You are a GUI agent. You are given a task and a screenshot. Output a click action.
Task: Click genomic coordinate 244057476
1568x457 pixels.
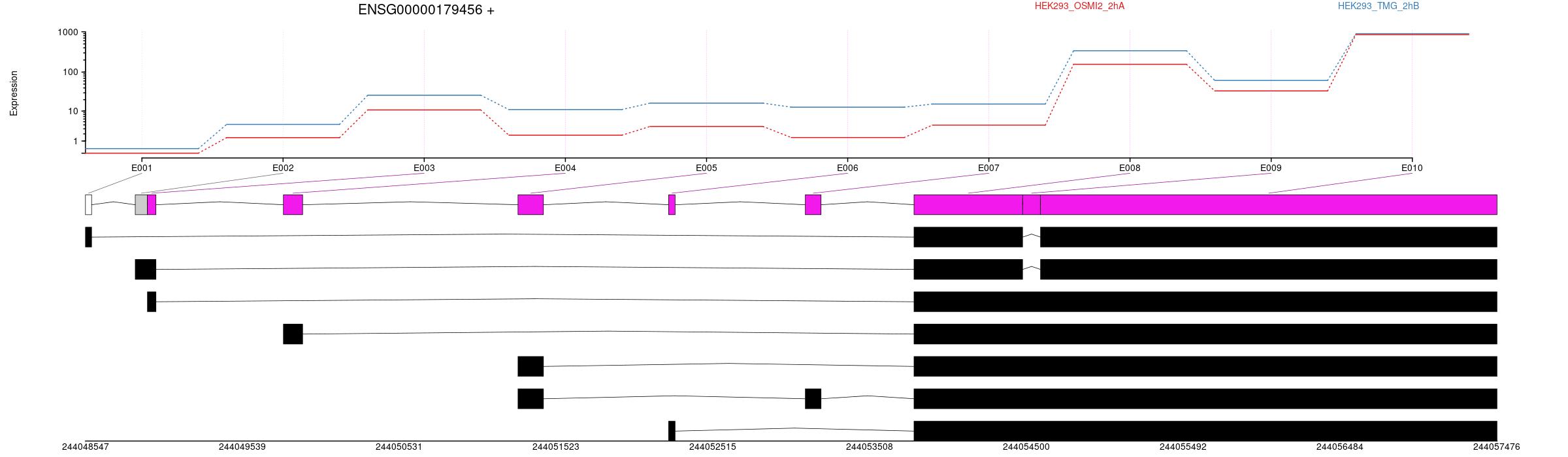click(x=1497, y=447)
